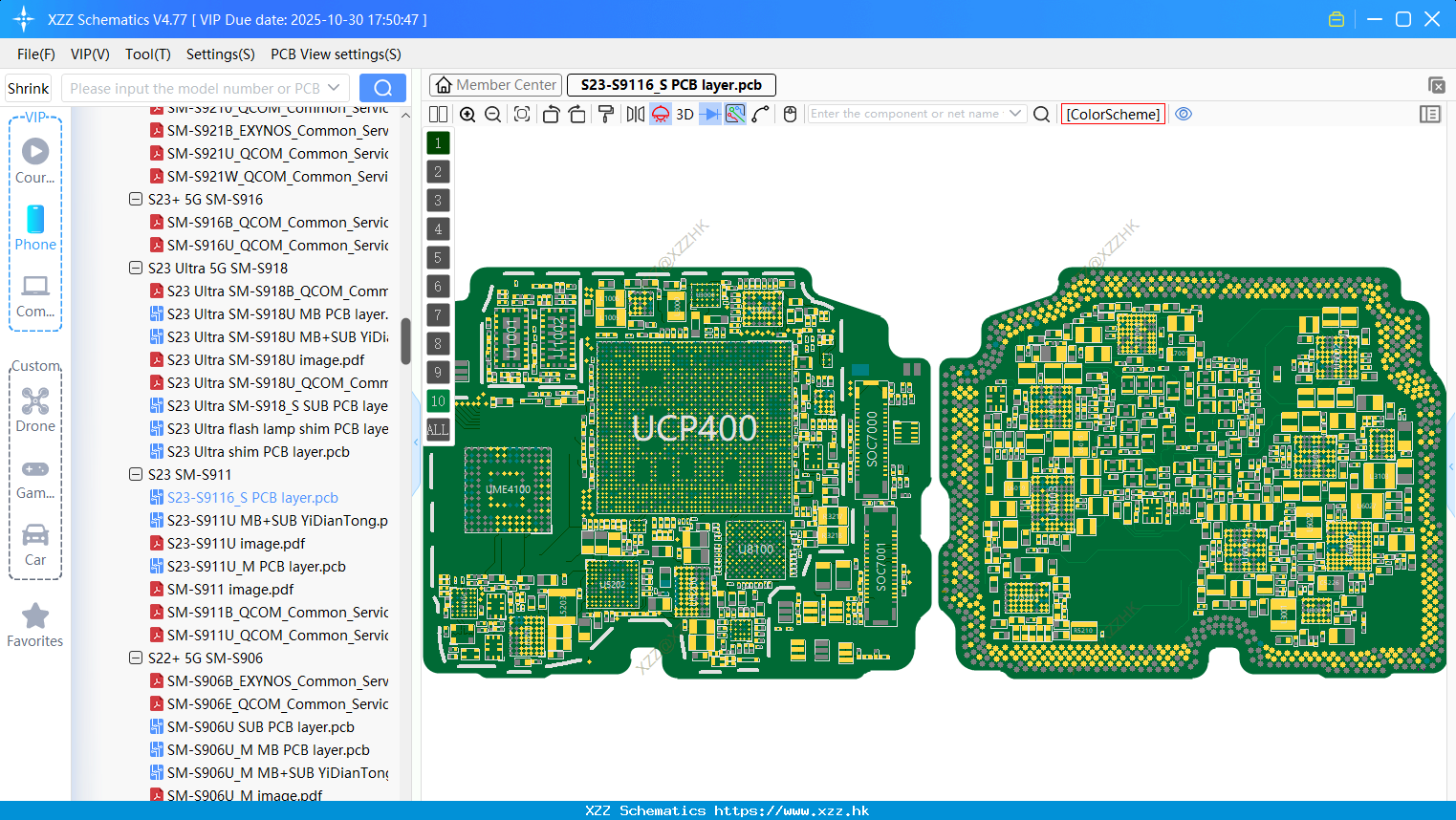Select the UCP400 chip on board
The width and height of the screenshot is (1456, 820).
point(694,428)
